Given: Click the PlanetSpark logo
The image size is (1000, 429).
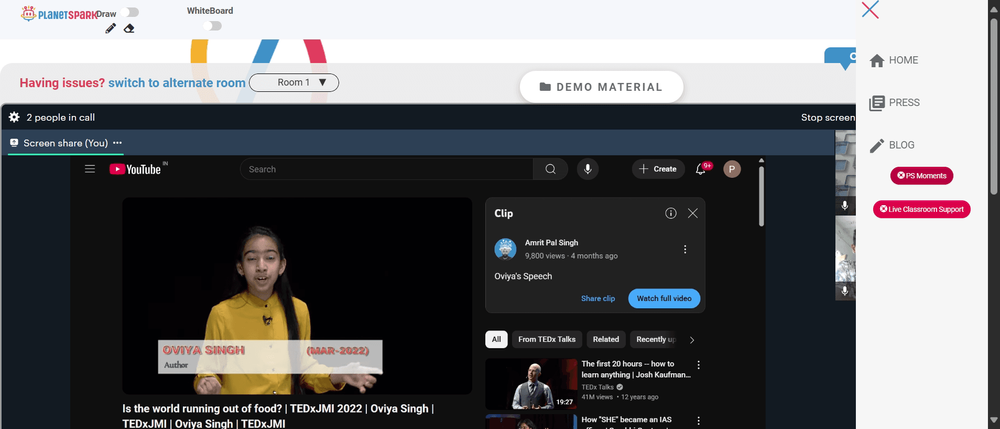Looking at the screenshot, I should click(58, 13).
